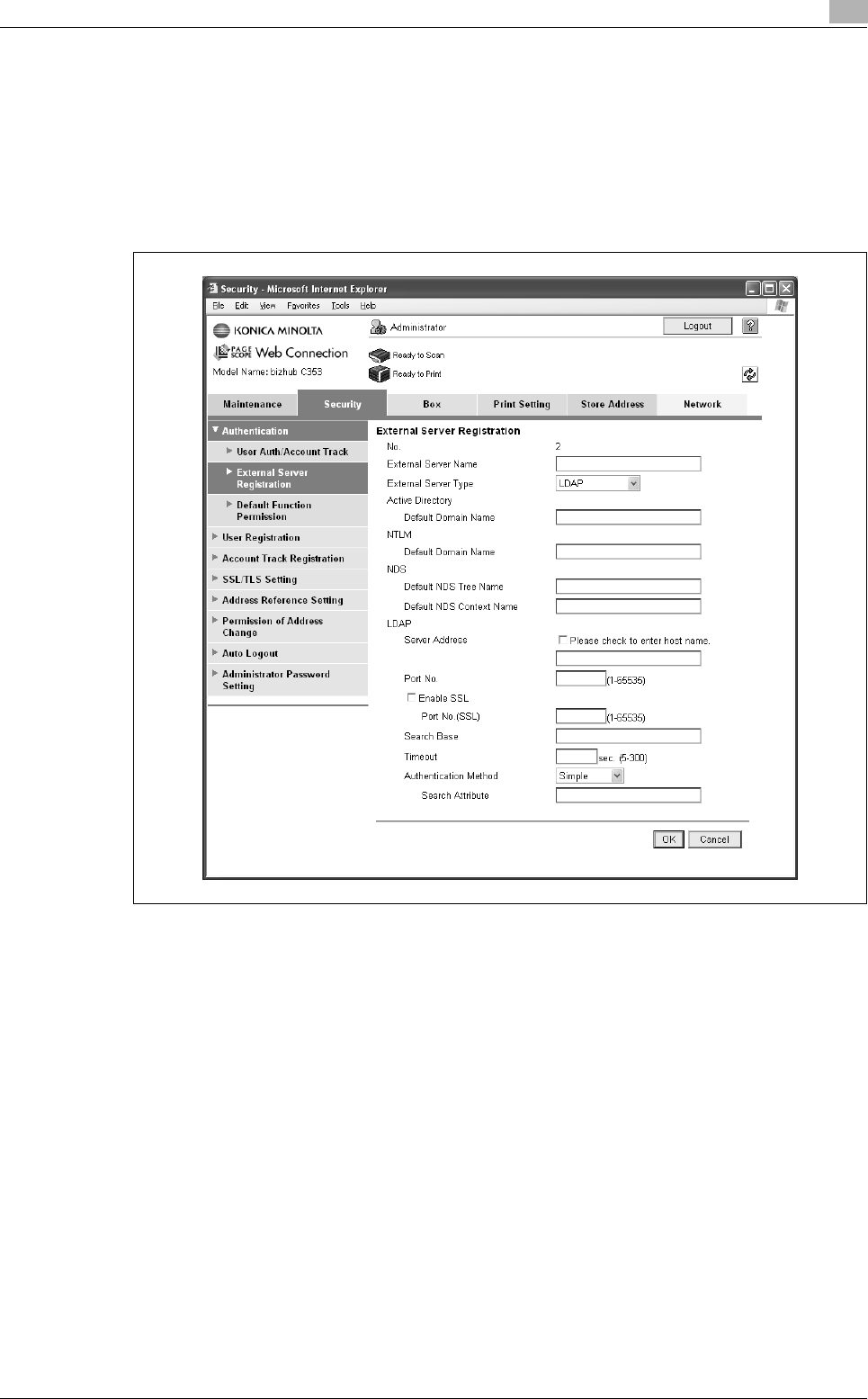
Task: Switch to the Maintenance tab
Action: 253,405
